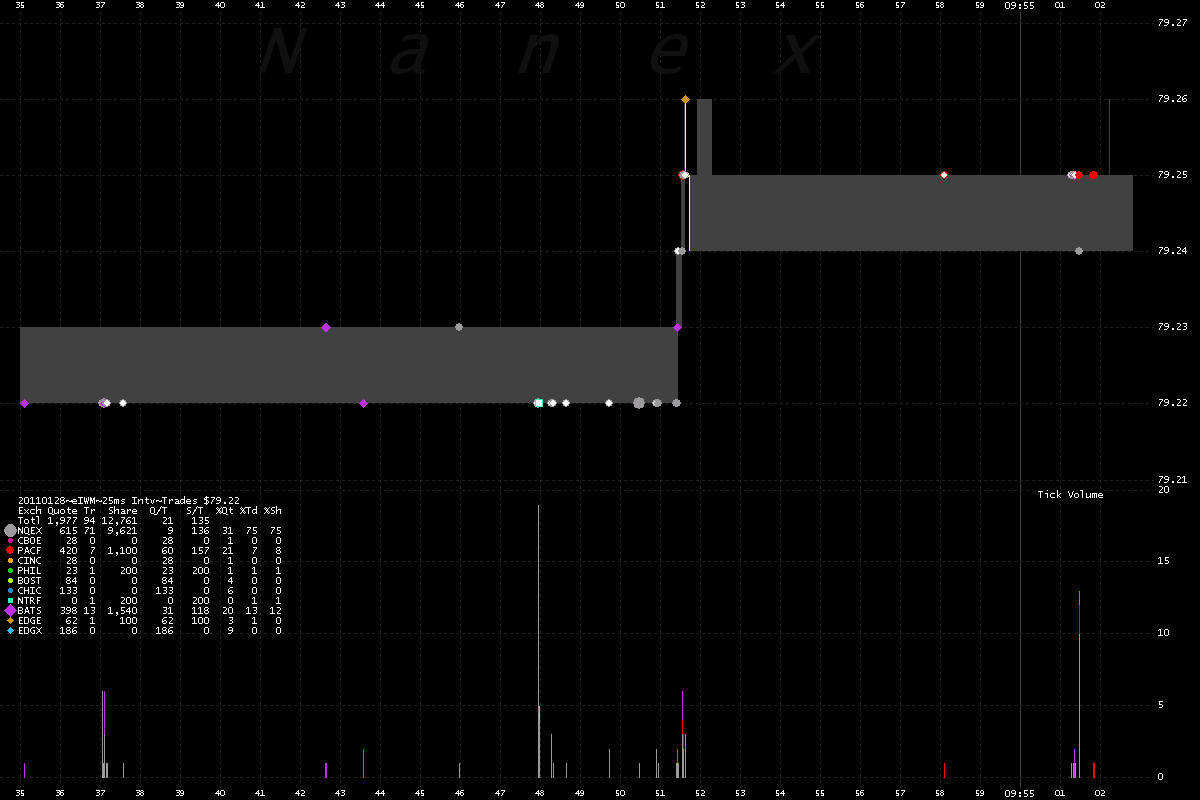Image resolution: width=1200 pixels, height=800 pixels.
Task: Select the largest gray dot at 79.22 near time 50.5
Action: point(639,403)
